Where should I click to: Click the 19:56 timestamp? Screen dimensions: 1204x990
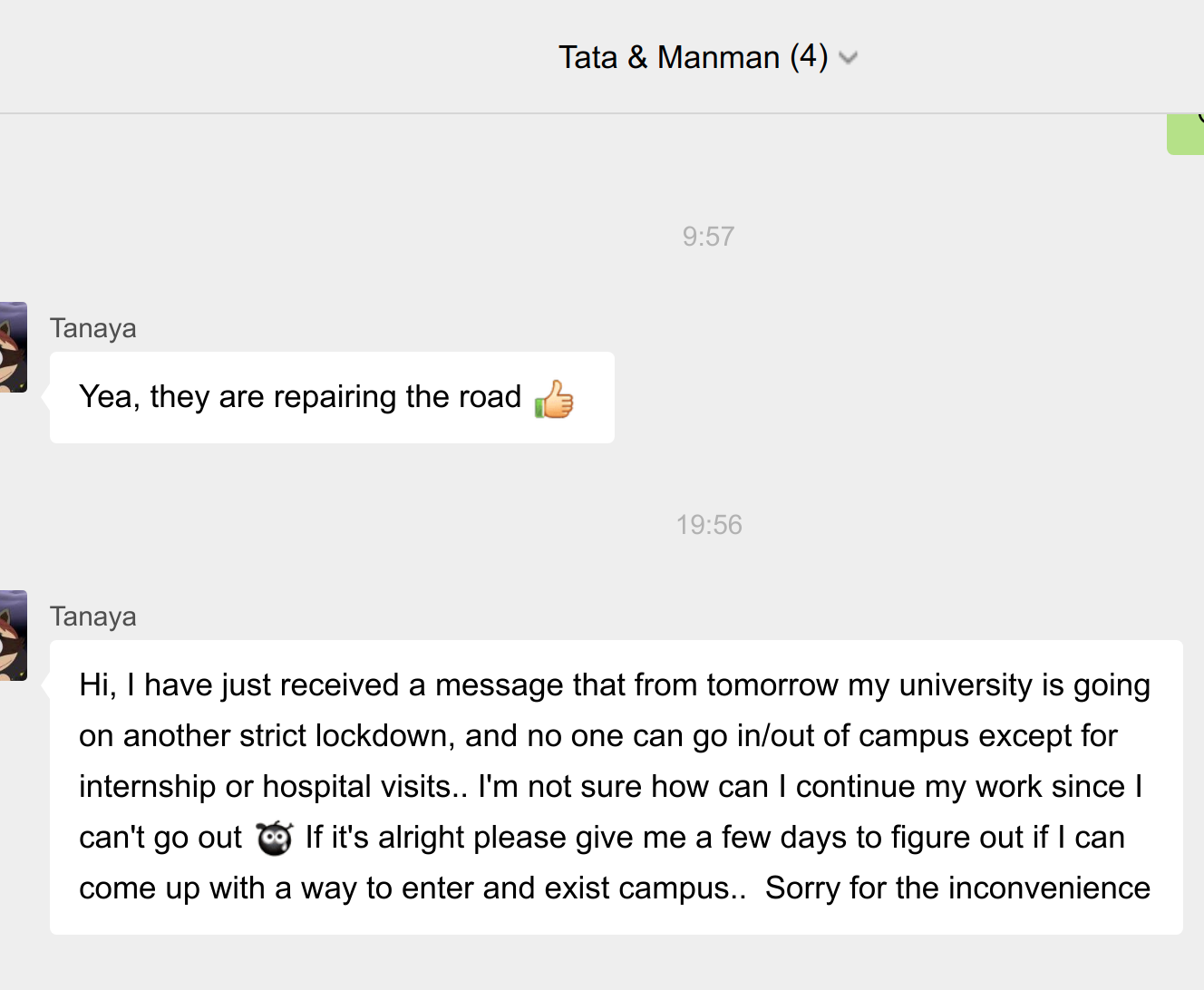tap(709, 525)
